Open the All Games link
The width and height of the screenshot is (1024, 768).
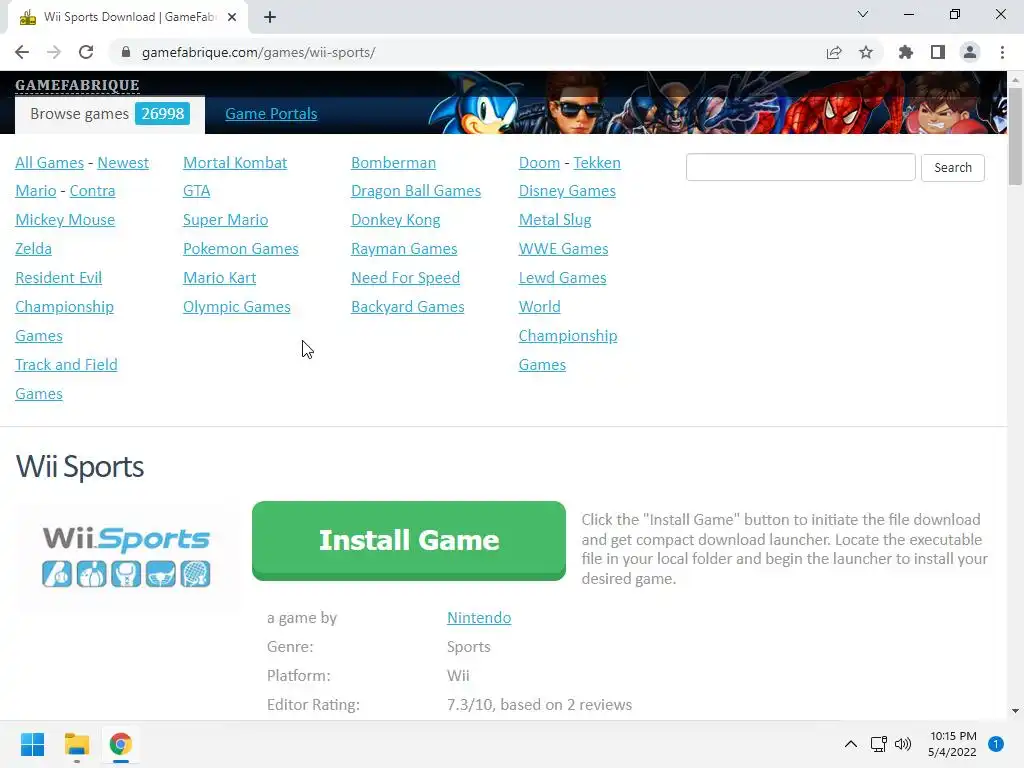pyautogui.click(x=50, y=163)
